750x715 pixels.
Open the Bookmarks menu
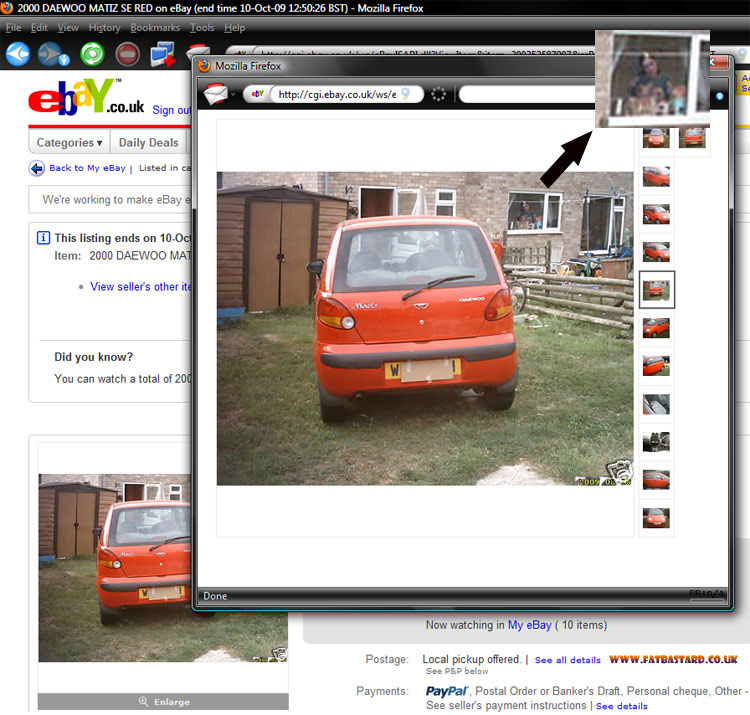tap(155, 28)
